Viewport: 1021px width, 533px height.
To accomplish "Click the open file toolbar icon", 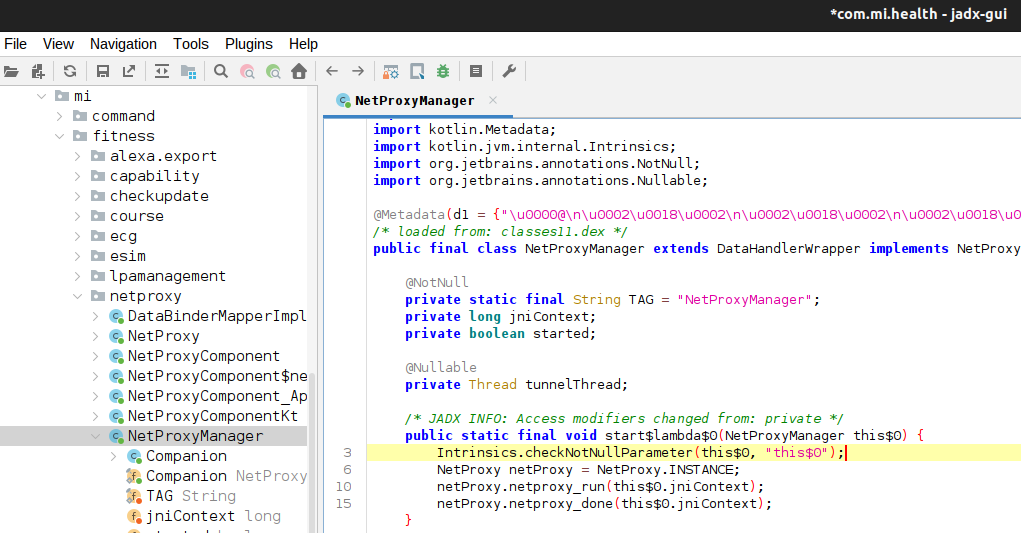I will [11, 72].
